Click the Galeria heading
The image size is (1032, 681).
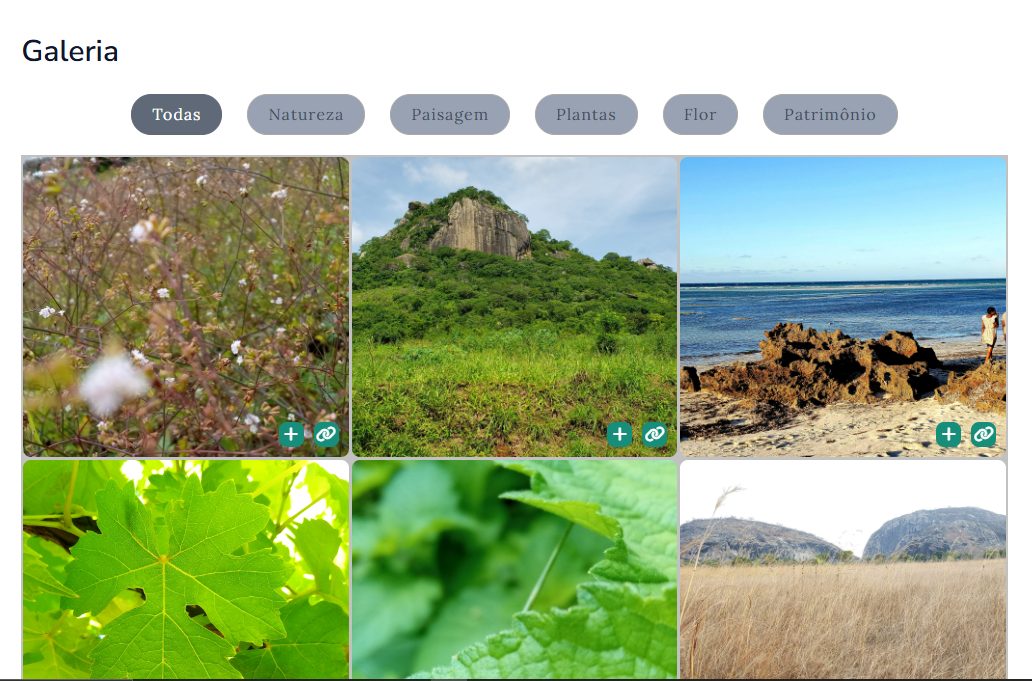coord(70,51)
